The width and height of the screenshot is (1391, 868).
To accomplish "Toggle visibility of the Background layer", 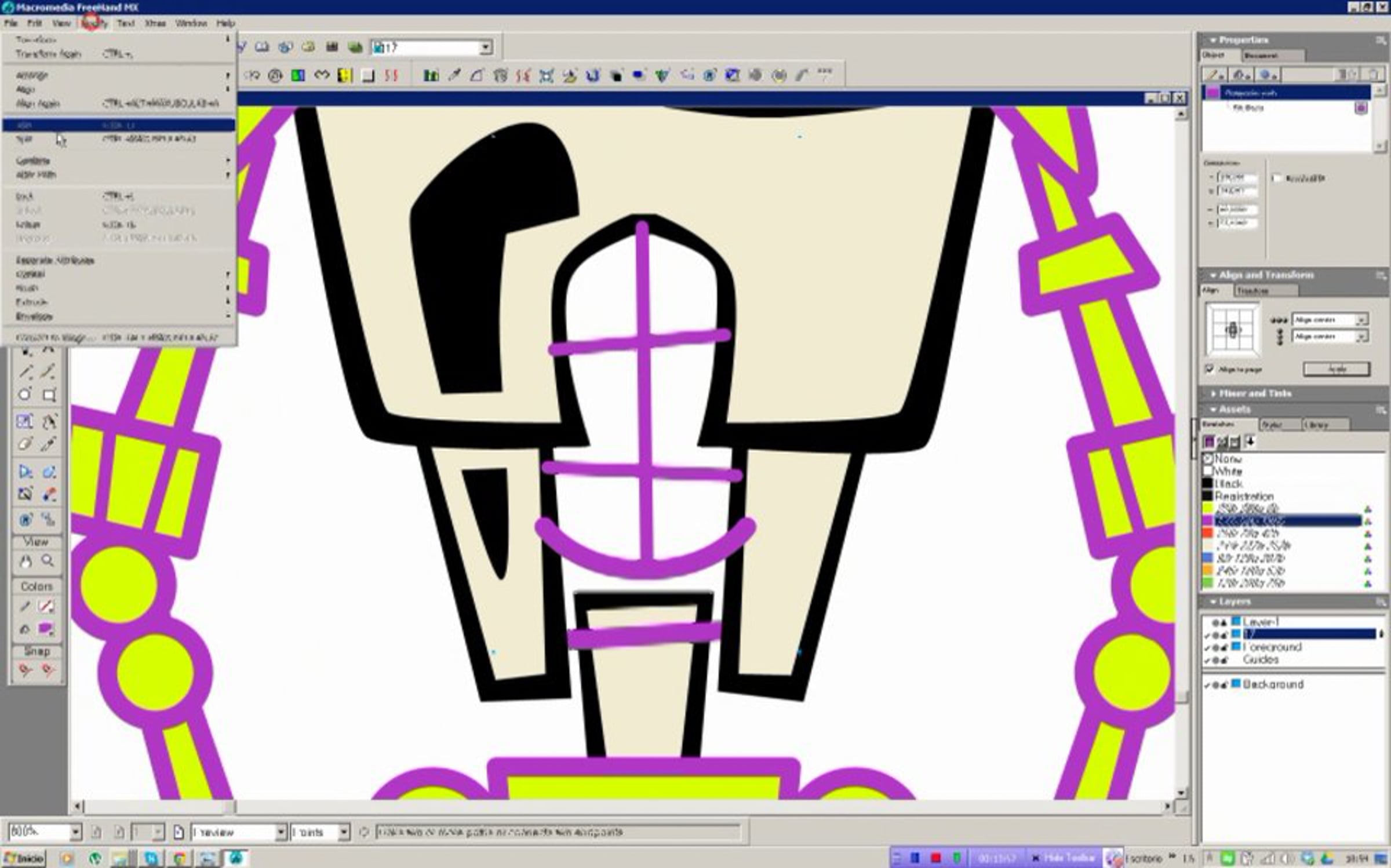I will click(1207, 685).
